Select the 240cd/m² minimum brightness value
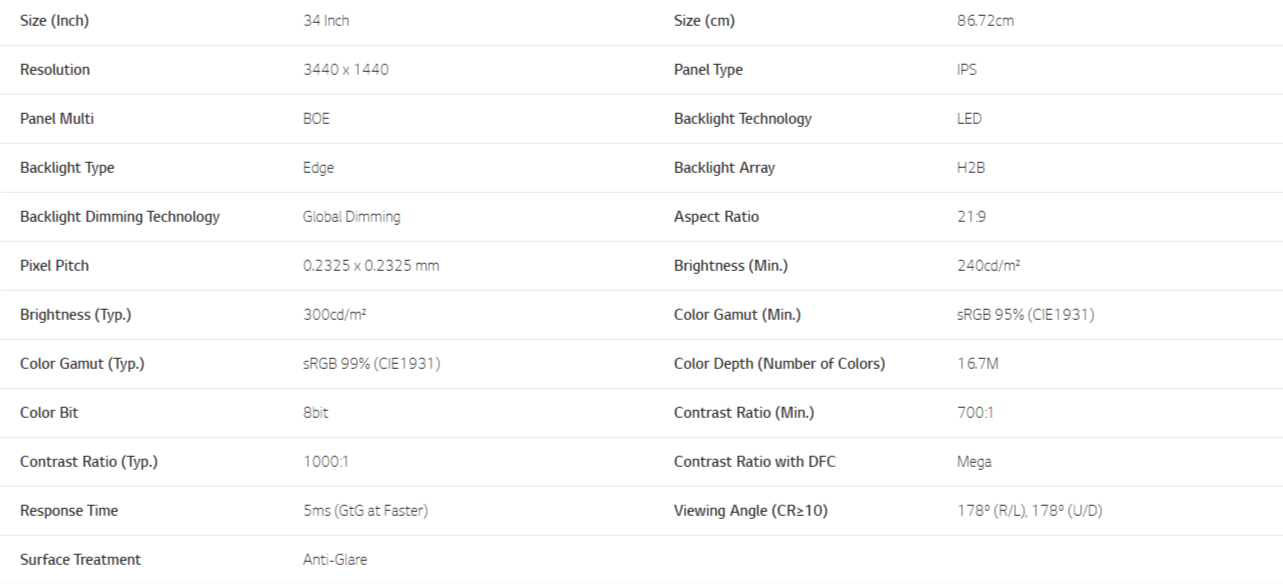 click(988, 266)
